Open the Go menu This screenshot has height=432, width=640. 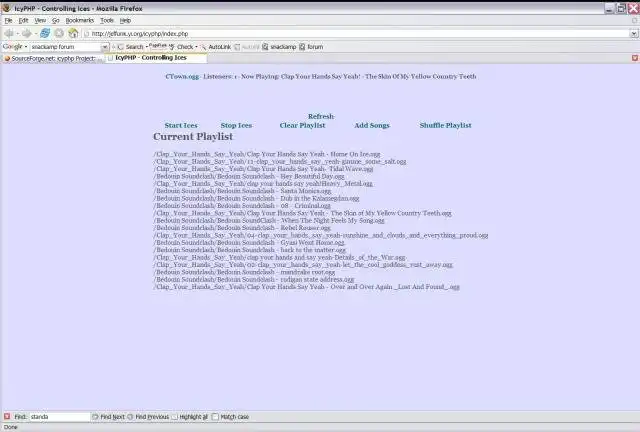56,20
